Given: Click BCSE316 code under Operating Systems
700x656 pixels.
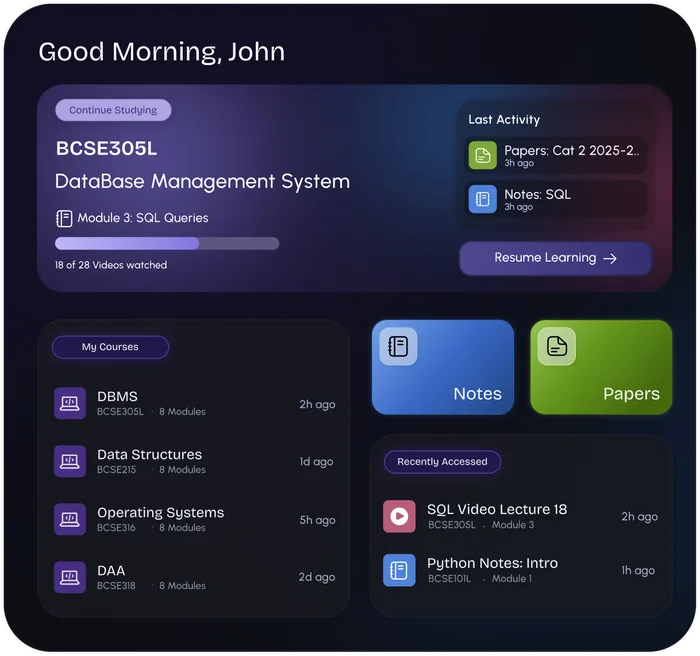Looking at the screenshot, I should pyautogui.click(x=116, y=528).
